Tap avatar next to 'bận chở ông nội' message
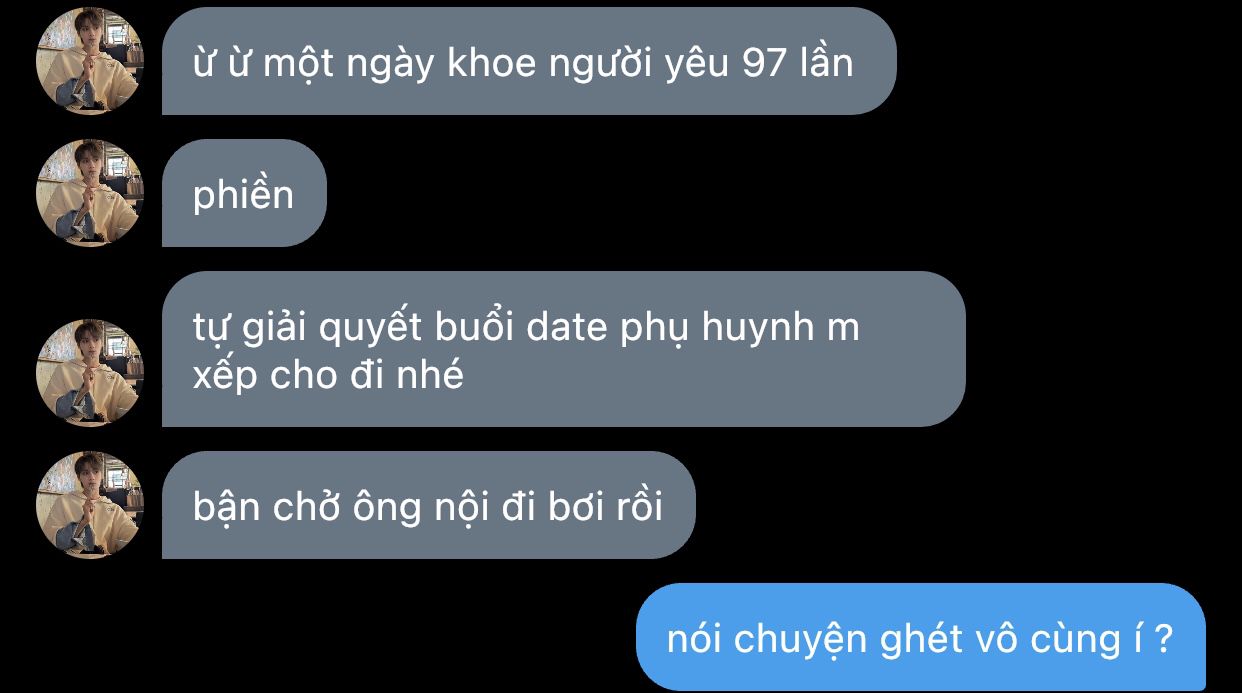The width and height of the screenshot is (1242, 693). click(90, 505)
